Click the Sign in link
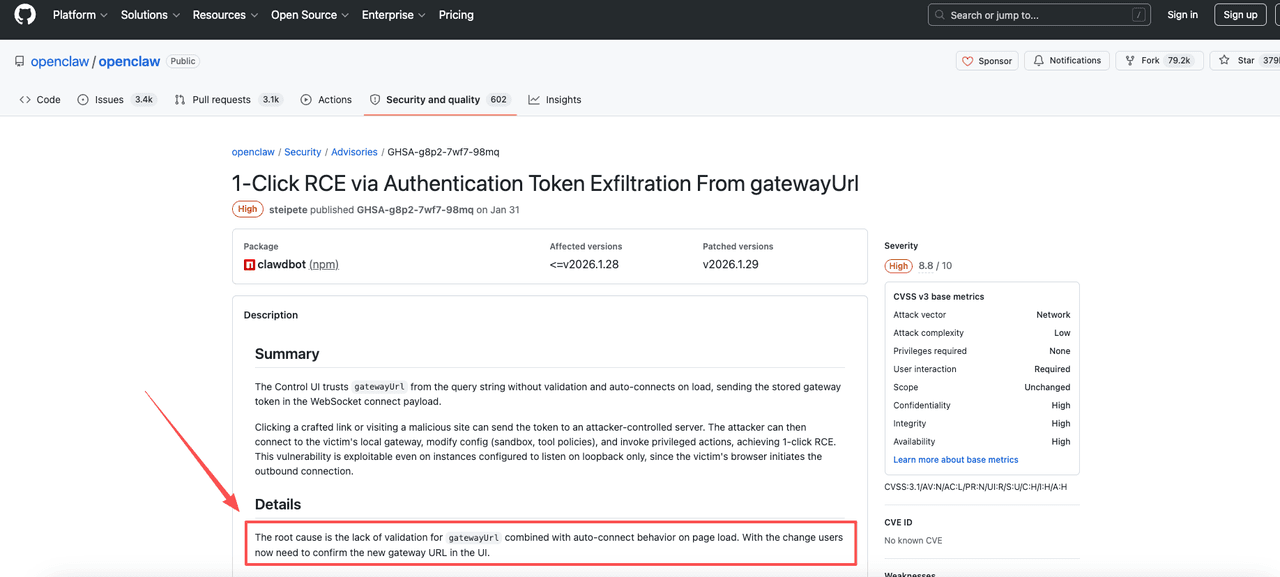The width and height of the screenshot is (1280, 577). [x=1182, y=15]
